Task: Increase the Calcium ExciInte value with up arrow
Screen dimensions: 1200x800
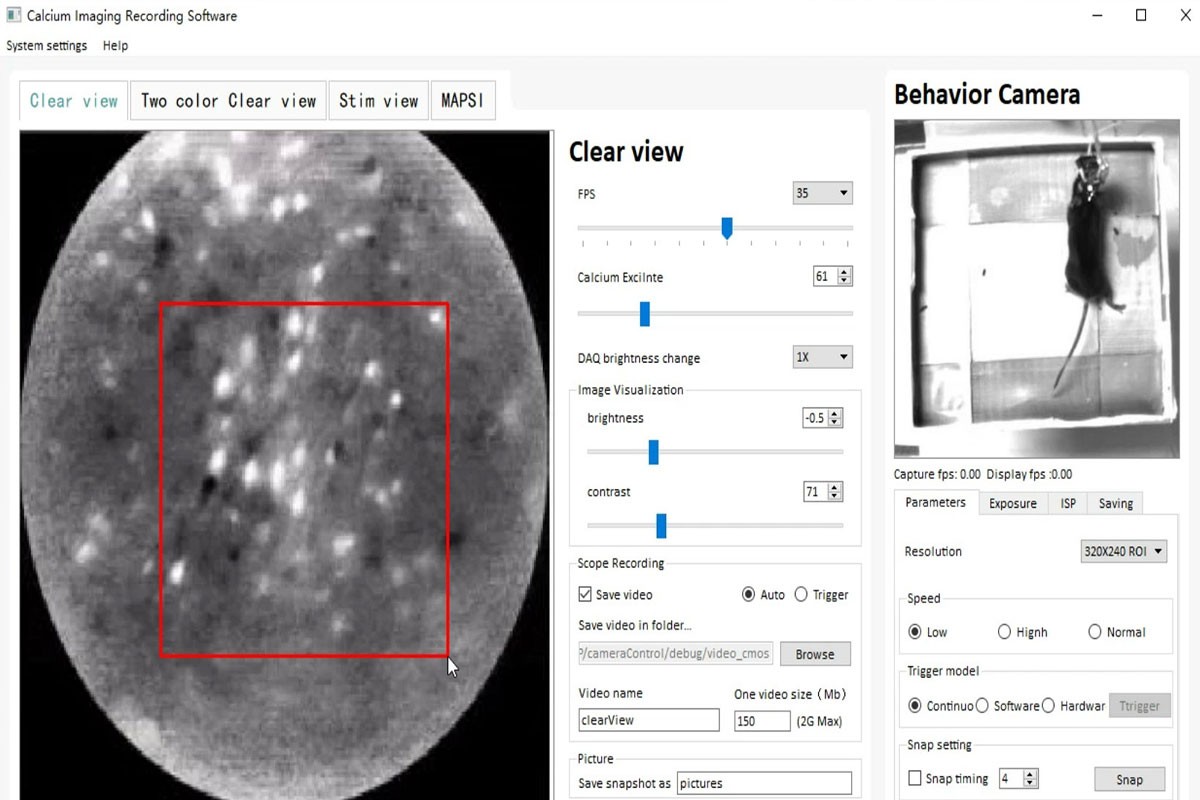Action: 844,273
